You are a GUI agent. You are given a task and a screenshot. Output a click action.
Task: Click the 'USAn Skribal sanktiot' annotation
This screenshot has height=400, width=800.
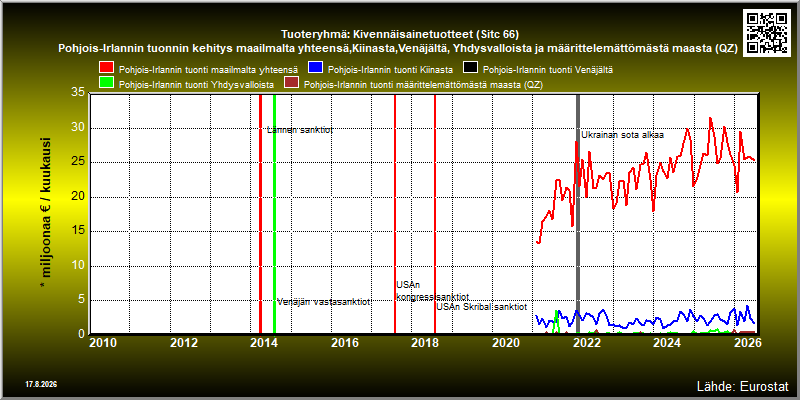[482, 307]
